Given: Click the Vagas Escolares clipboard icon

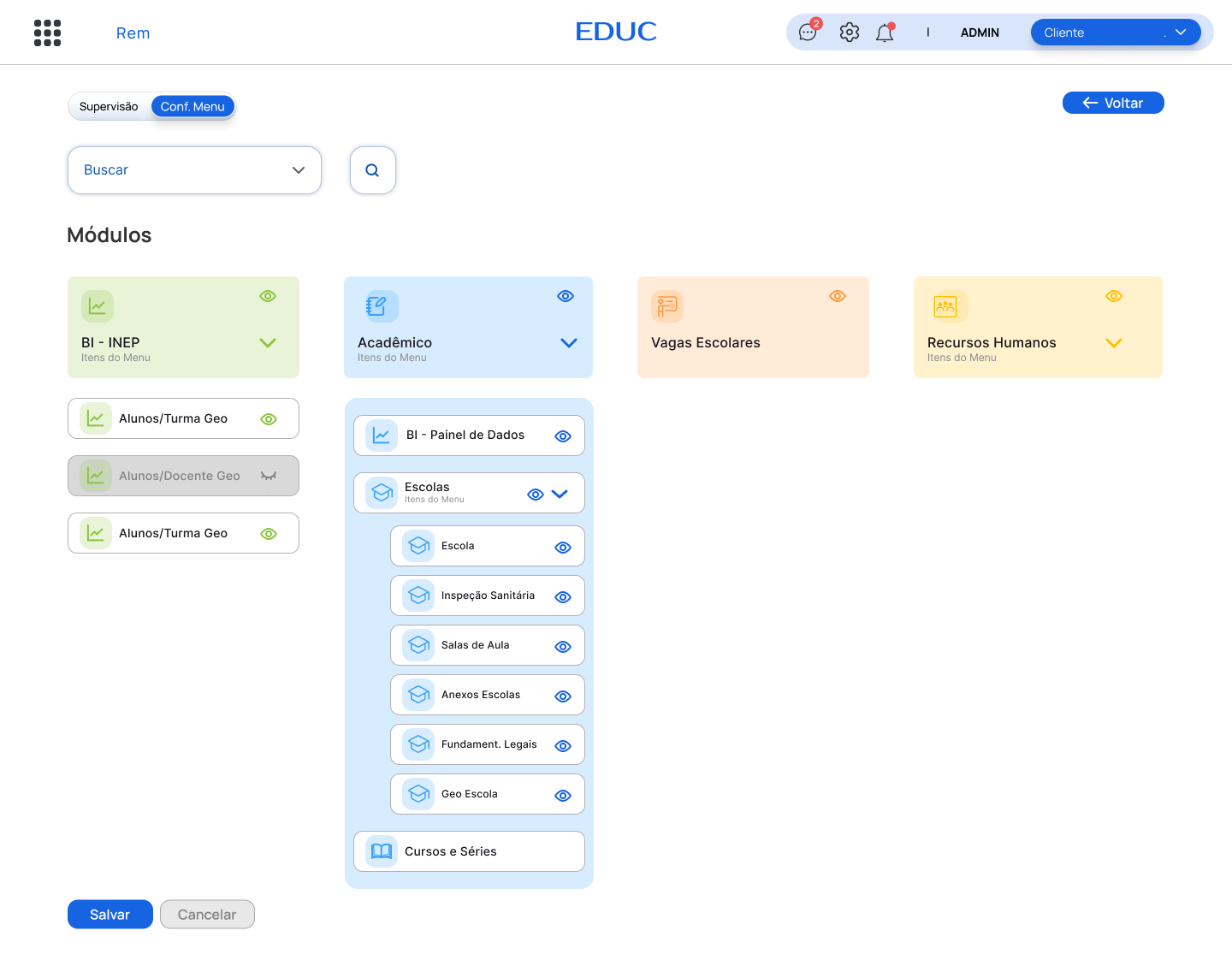Looking at the screenshot, I should (x=666, y=305).
